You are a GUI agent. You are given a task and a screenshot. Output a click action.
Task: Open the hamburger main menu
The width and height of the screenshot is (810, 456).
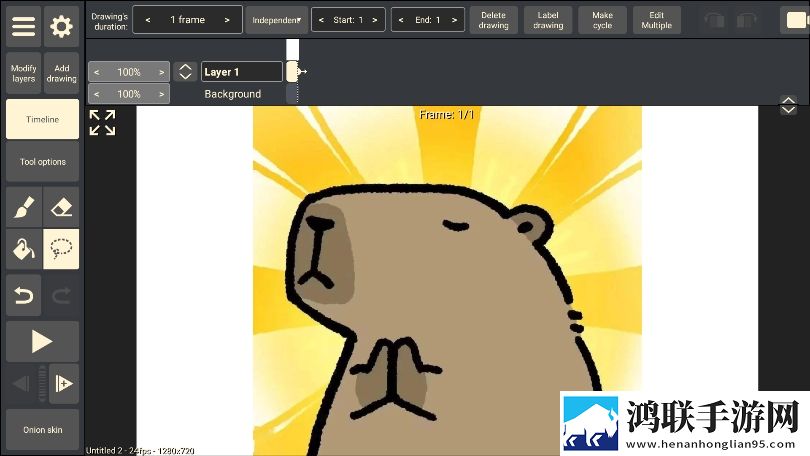[23, 26]
